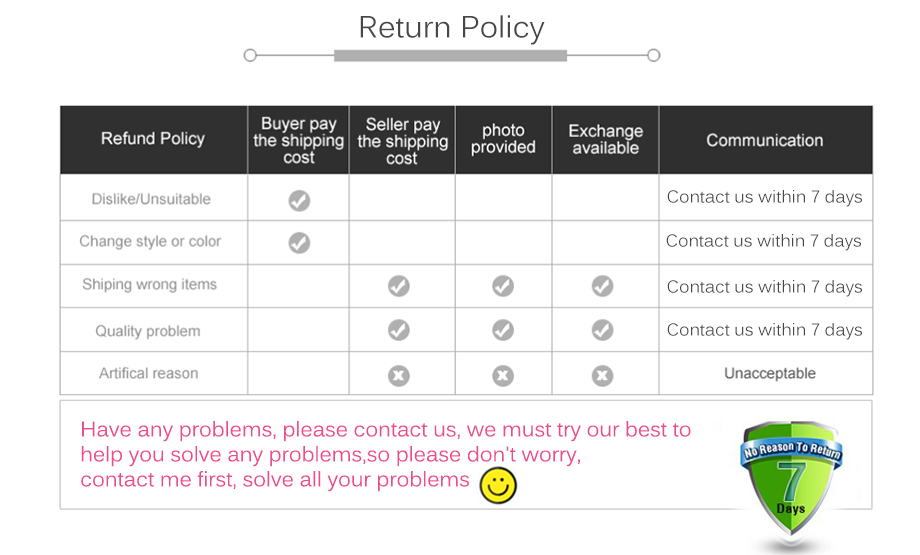Click Shiping wrong items seller pays checkmark
Image resolution: width=920 pixels, height=555 pixels.
pos(399,287)
